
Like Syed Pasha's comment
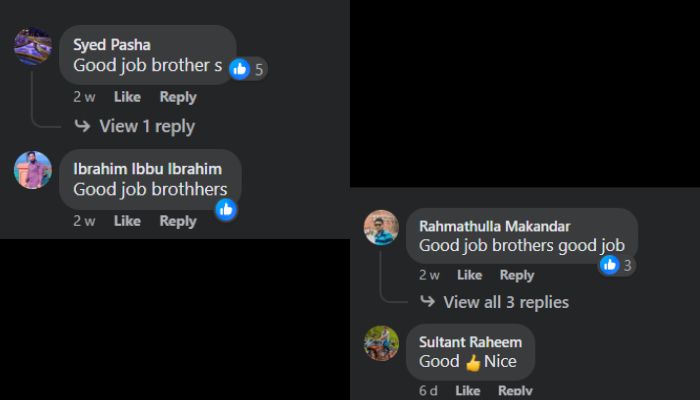127,97
